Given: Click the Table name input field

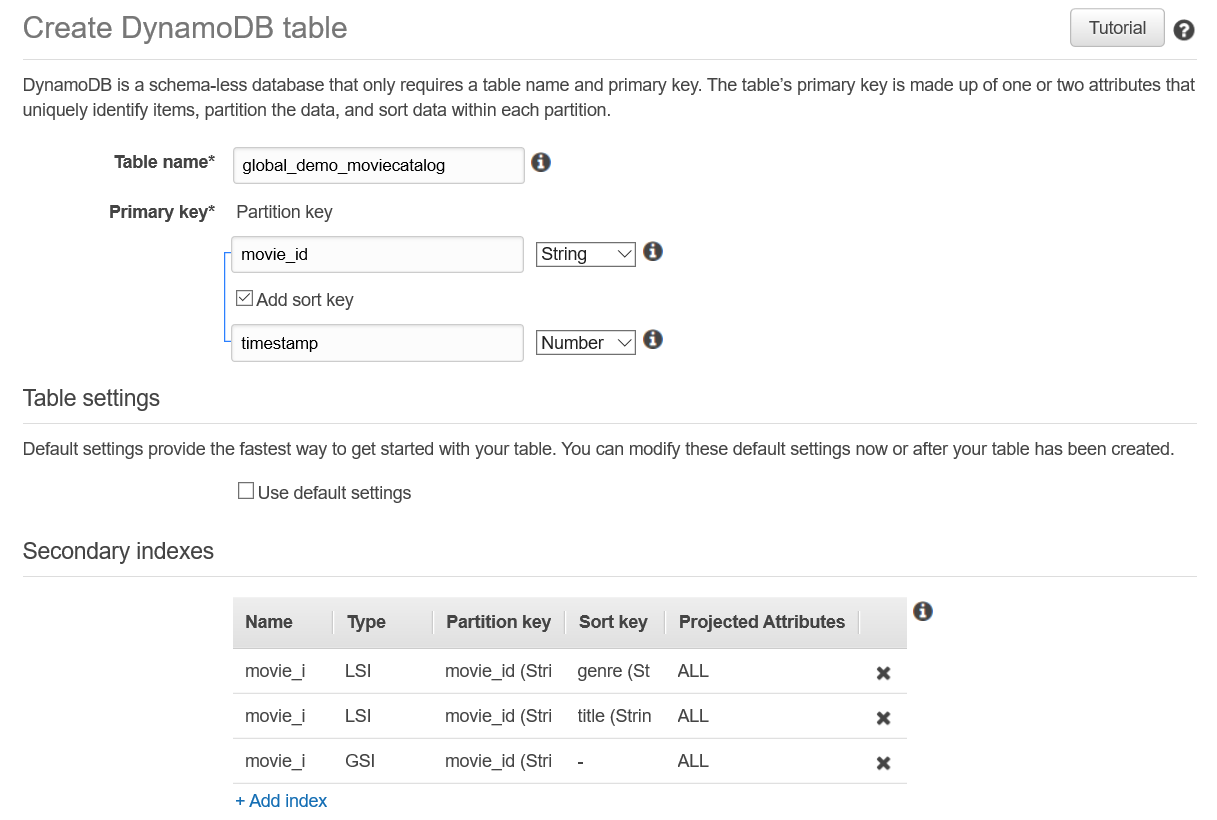Looking at the screenshot, I should coord(378,166).
